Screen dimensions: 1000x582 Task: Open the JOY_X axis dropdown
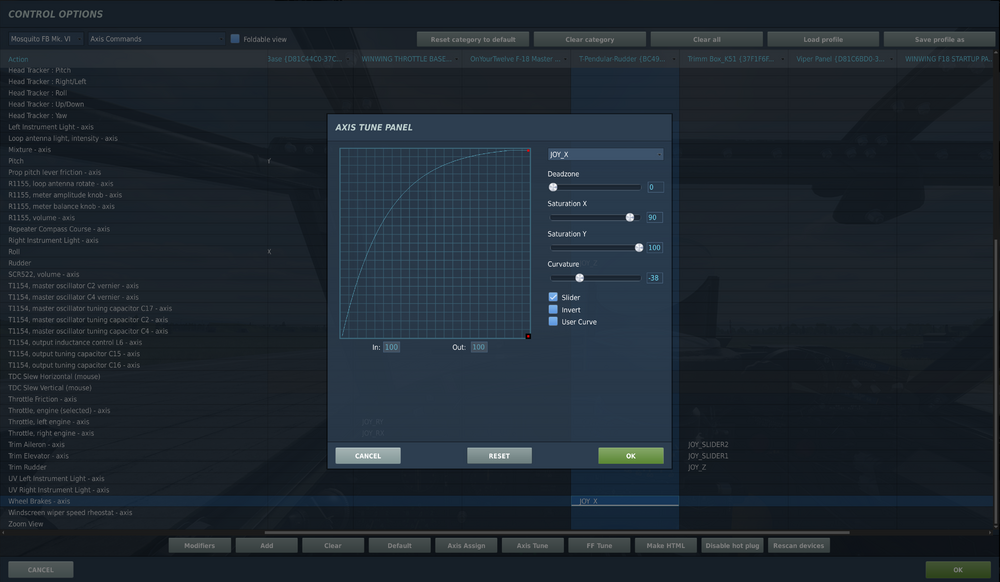(x=605, y=154)
